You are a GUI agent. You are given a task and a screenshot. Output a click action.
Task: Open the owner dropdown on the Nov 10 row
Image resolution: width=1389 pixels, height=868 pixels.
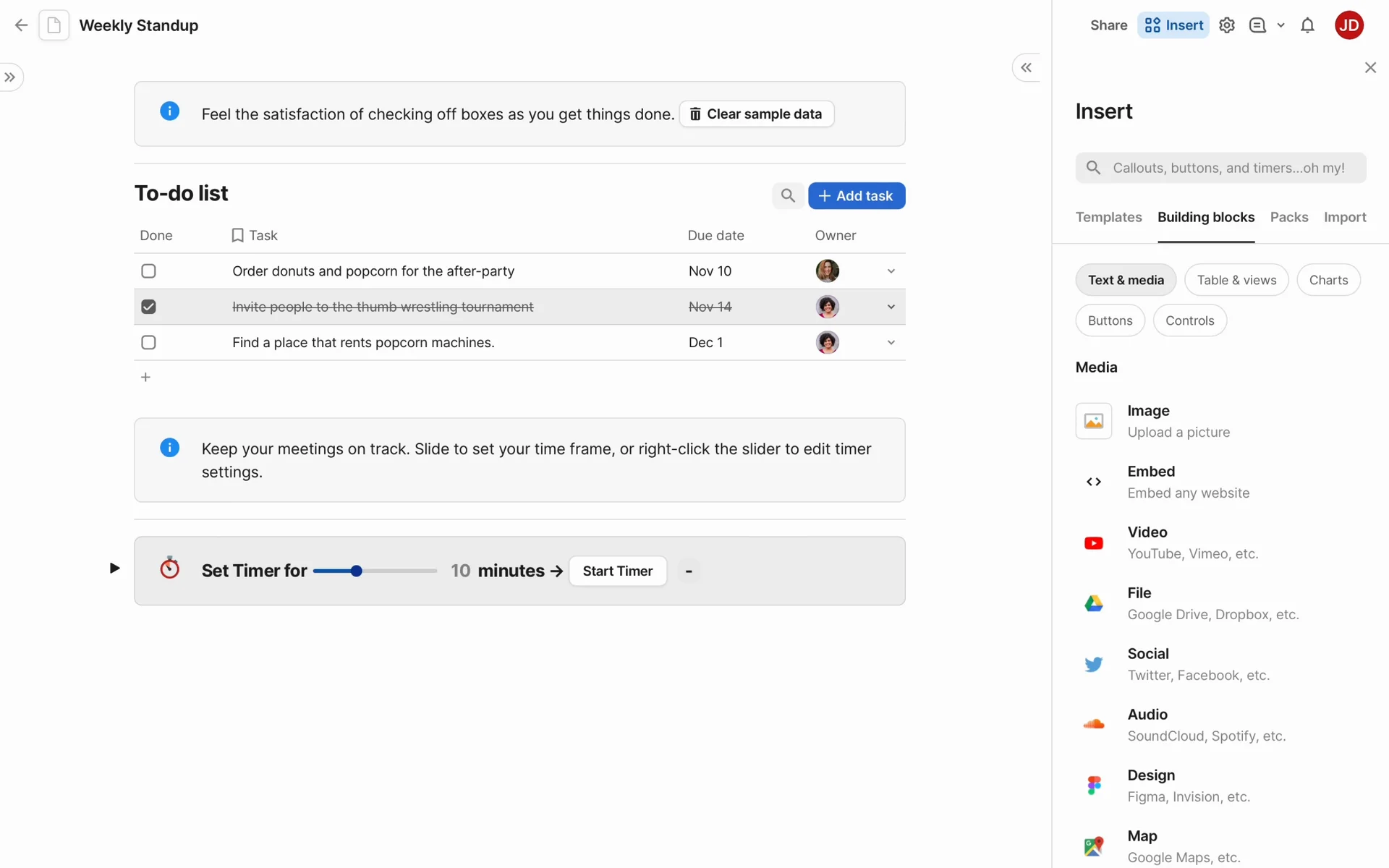click(x=891, y=271)
